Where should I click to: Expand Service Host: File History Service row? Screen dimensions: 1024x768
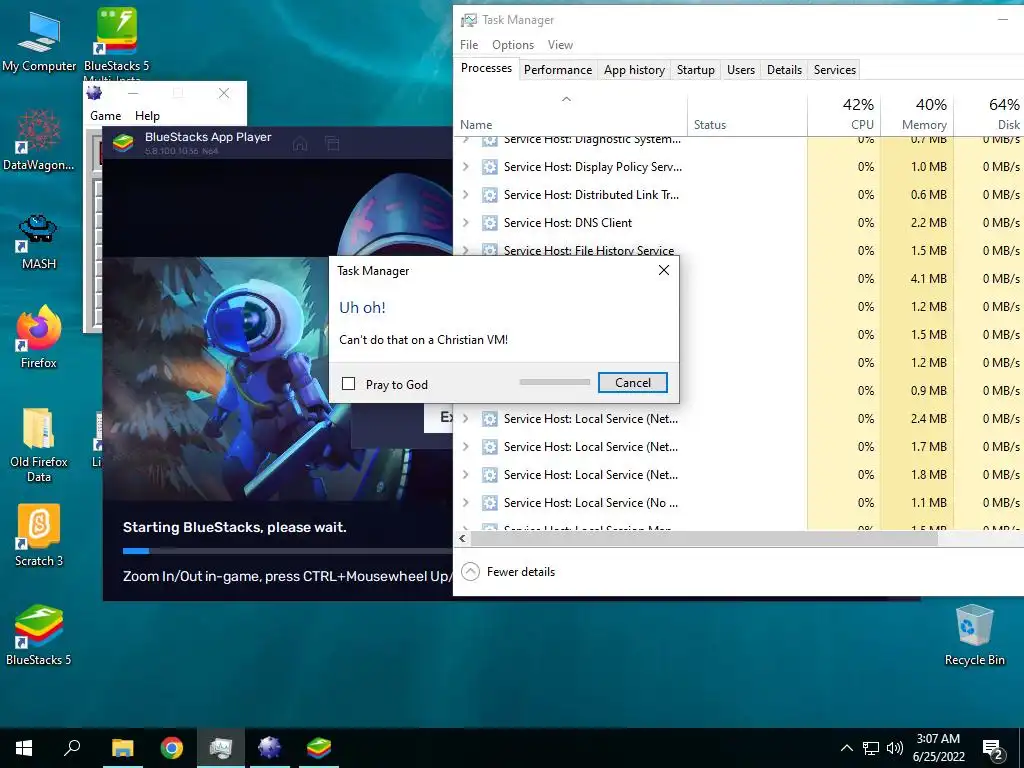tap(466, 250)
